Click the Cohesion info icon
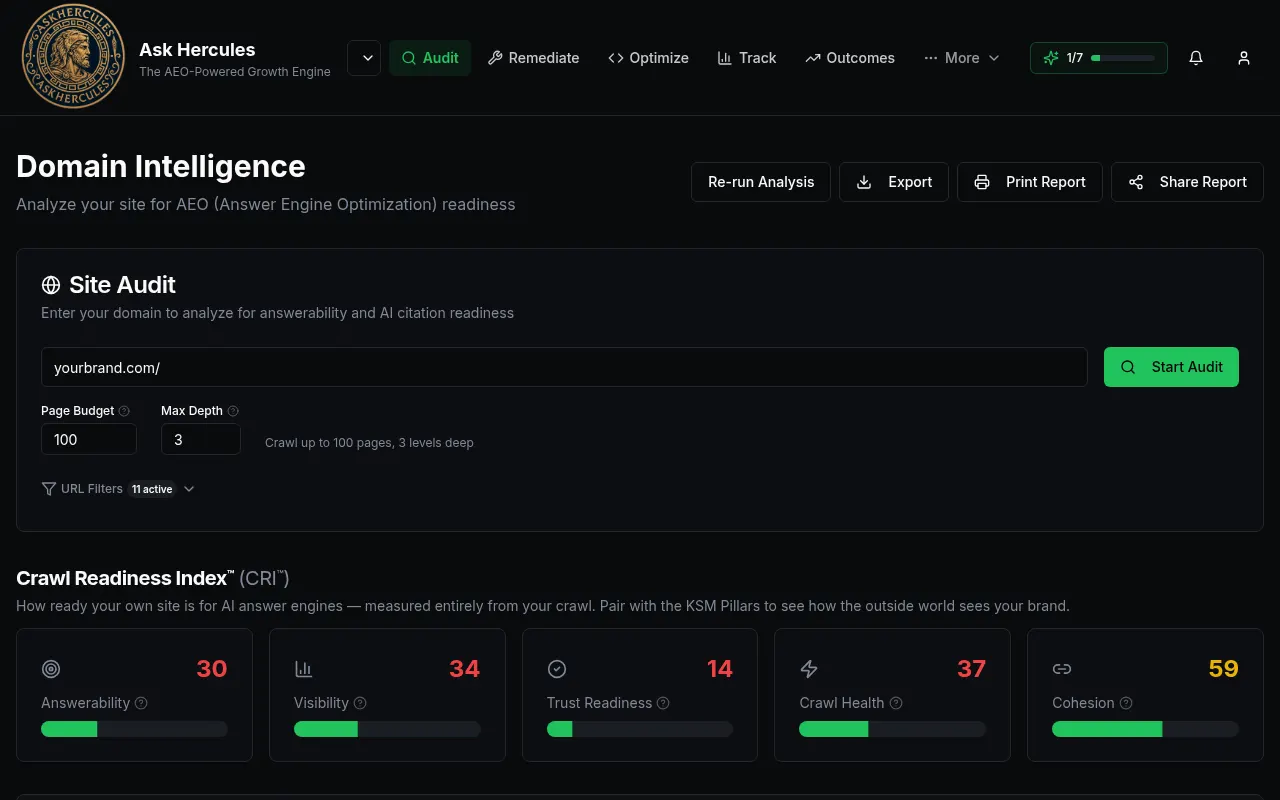This screenshot has width=1280, height=800. (x=1126, y=703)
